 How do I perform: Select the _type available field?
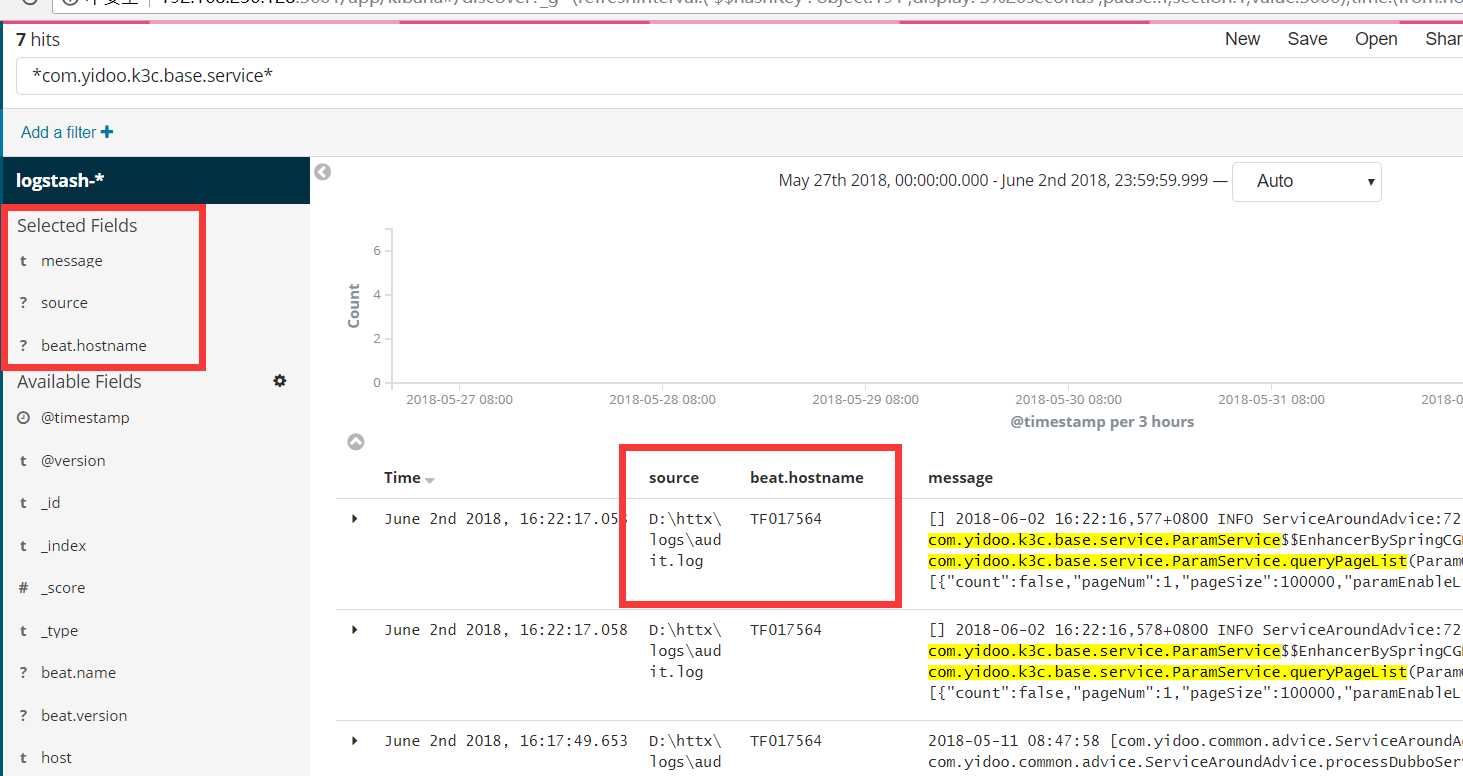[59, 631]
